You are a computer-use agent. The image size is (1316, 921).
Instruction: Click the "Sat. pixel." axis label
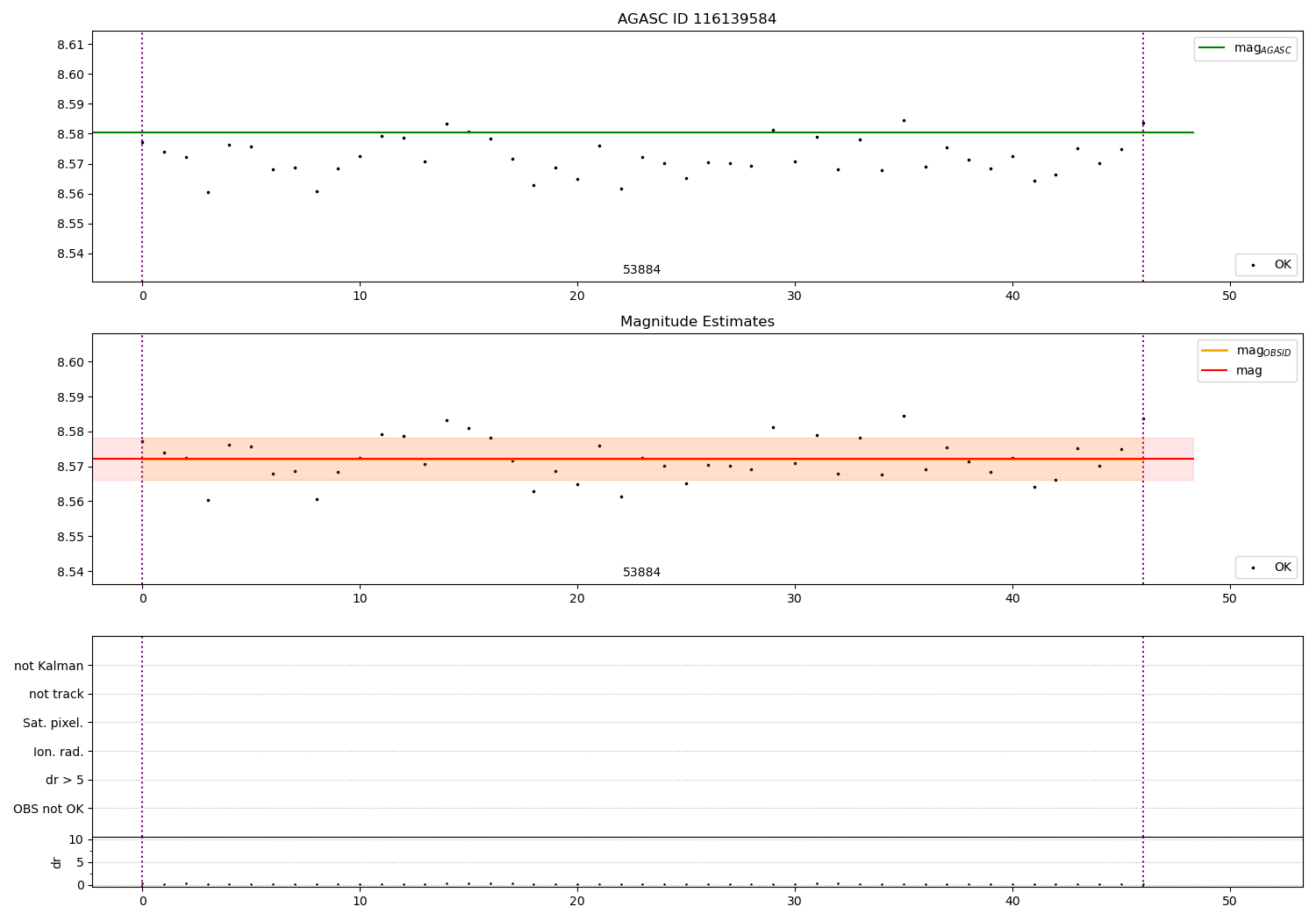(54, 723)
